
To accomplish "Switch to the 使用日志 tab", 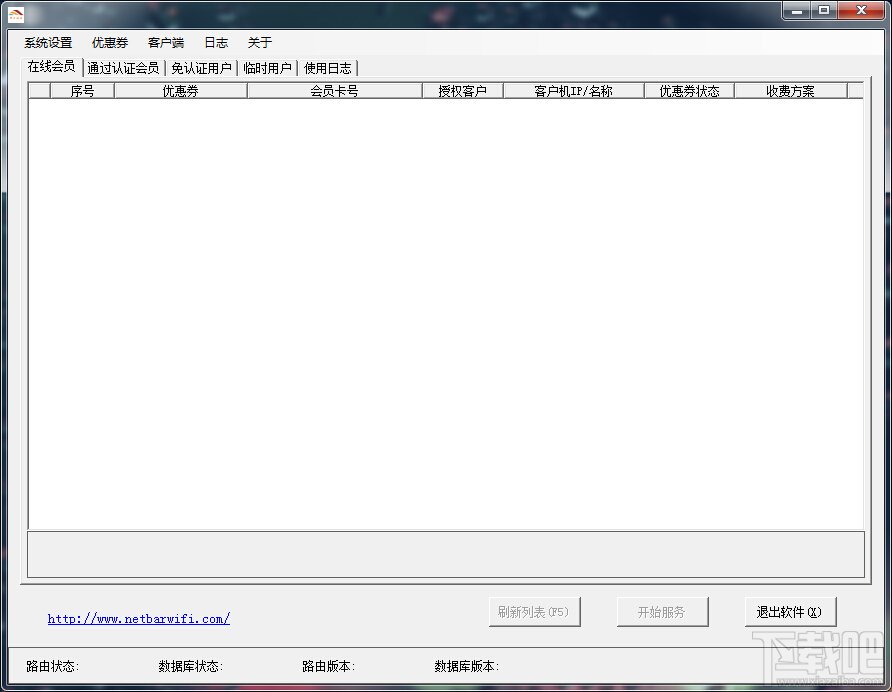I will (328, 68).
